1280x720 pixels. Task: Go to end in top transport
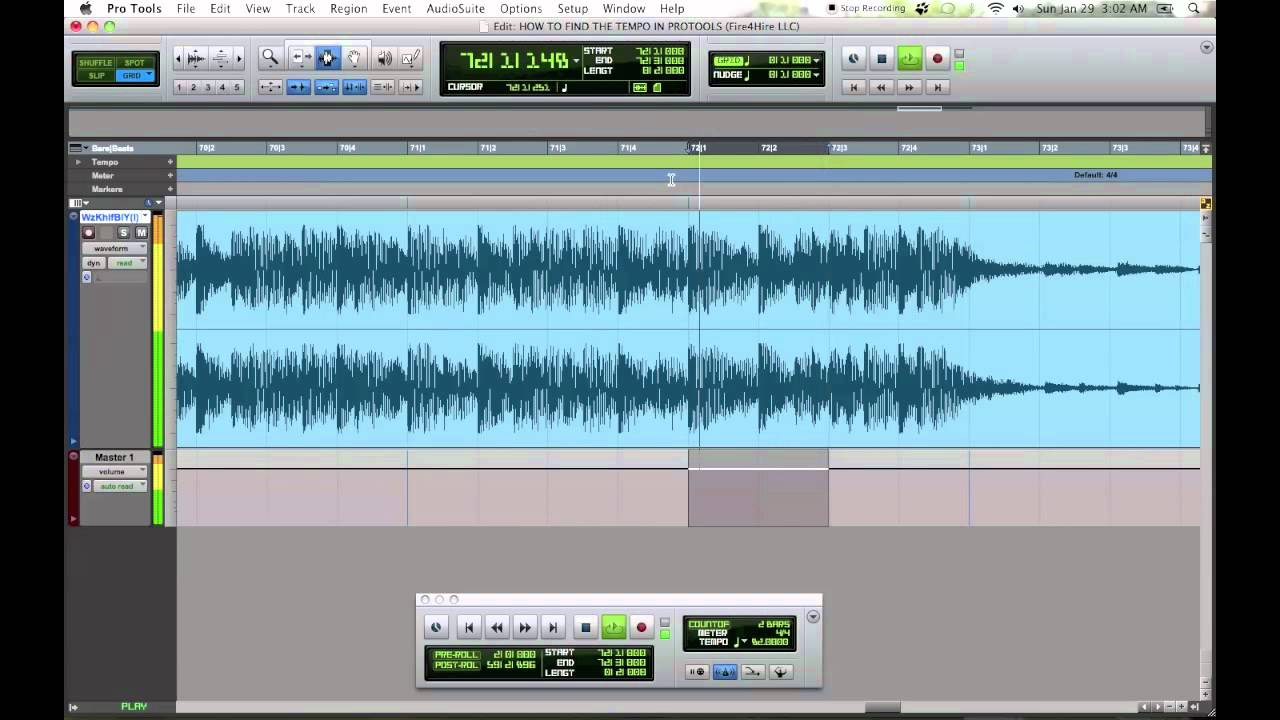point(937,87)
